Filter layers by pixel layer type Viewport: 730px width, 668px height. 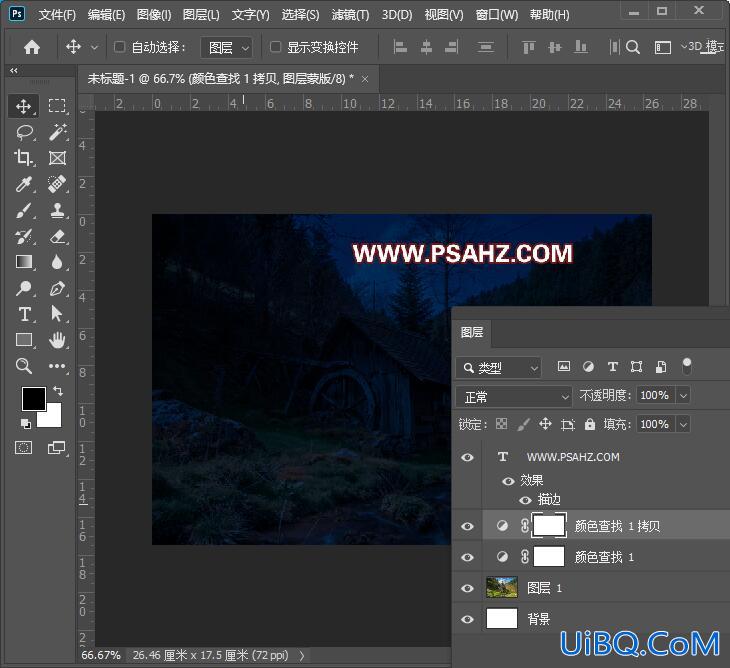pyautogui.click(x=564, y=367)
